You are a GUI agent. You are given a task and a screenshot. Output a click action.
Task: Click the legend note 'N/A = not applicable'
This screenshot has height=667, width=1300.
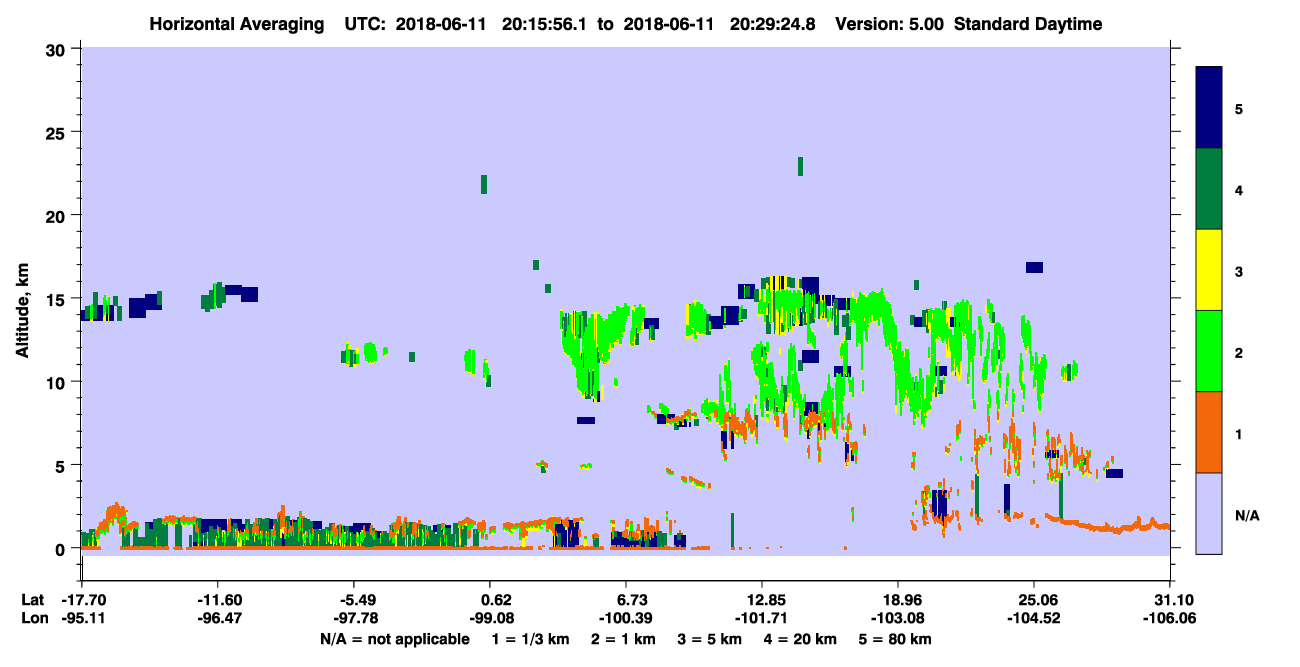tap(394, 639)
